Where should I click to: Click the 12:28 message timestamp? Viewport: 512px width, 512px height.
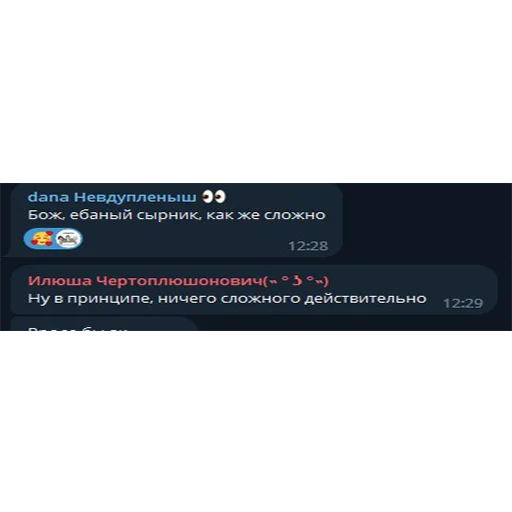point(308,246)
